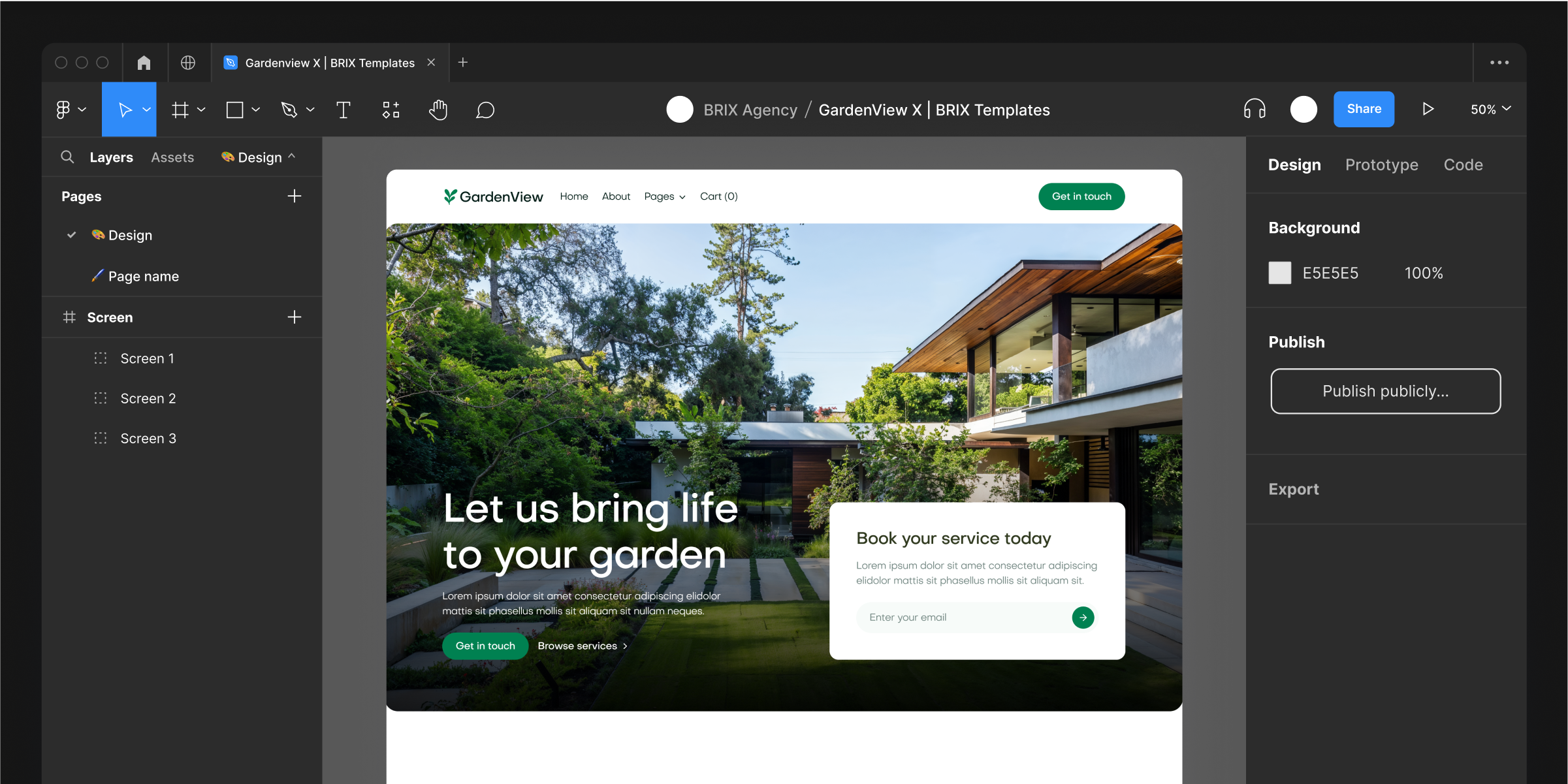Click the Share button
Viewport: 1568px width, 784px height.
point(1362,109)
